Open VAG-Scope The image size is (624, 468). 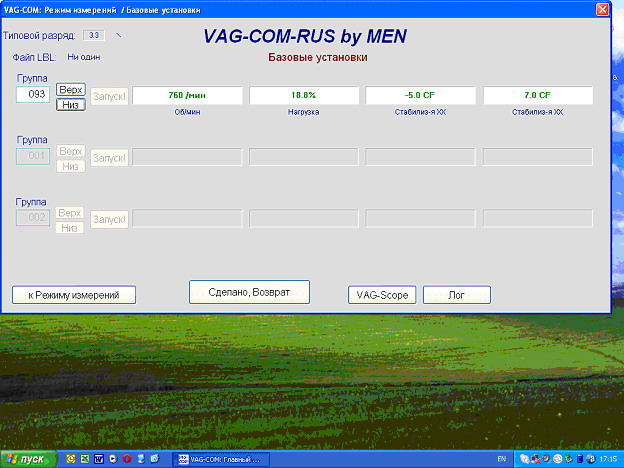pyautogui.click(x=381, y=295)
